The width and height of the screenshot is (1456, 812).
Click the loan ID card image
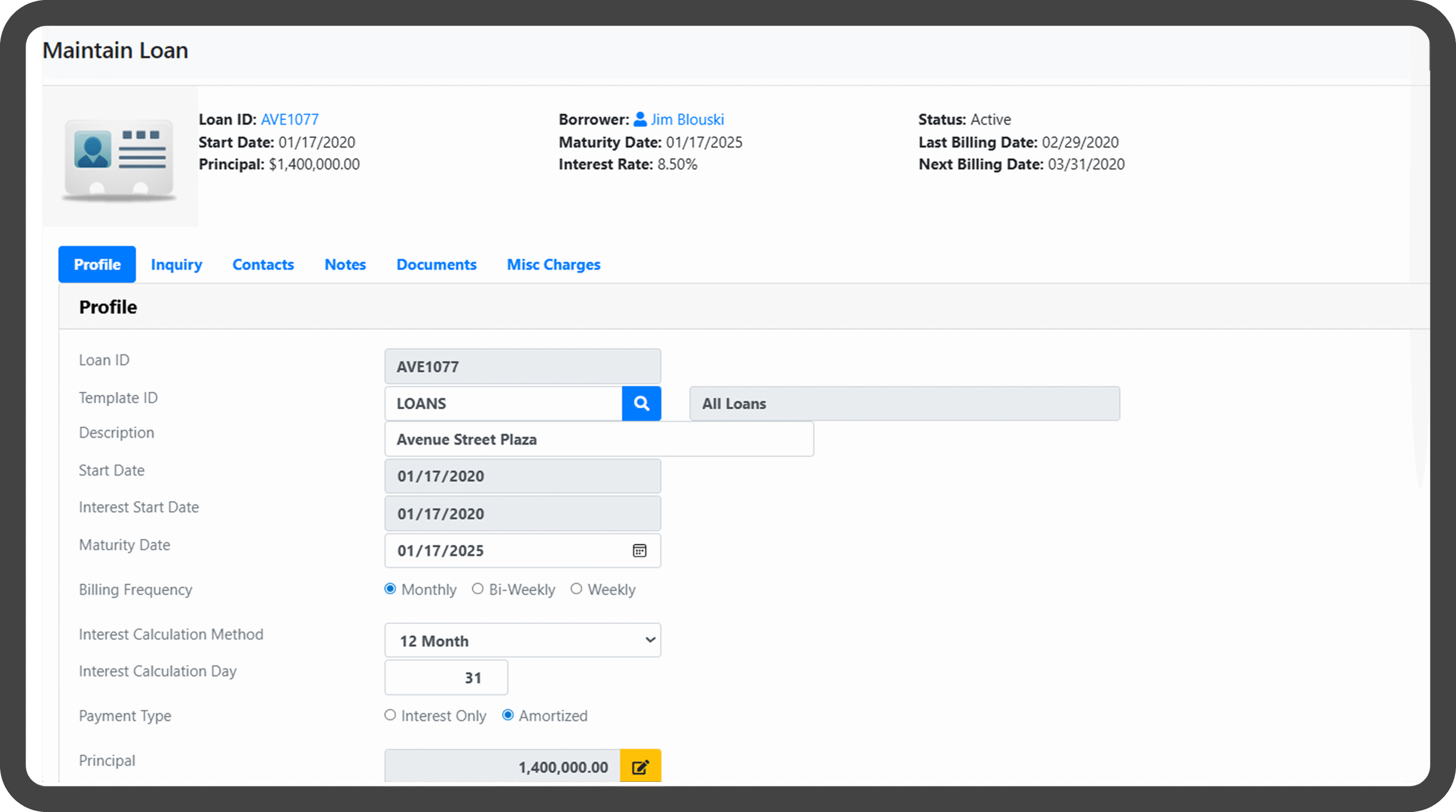(119, 158)
